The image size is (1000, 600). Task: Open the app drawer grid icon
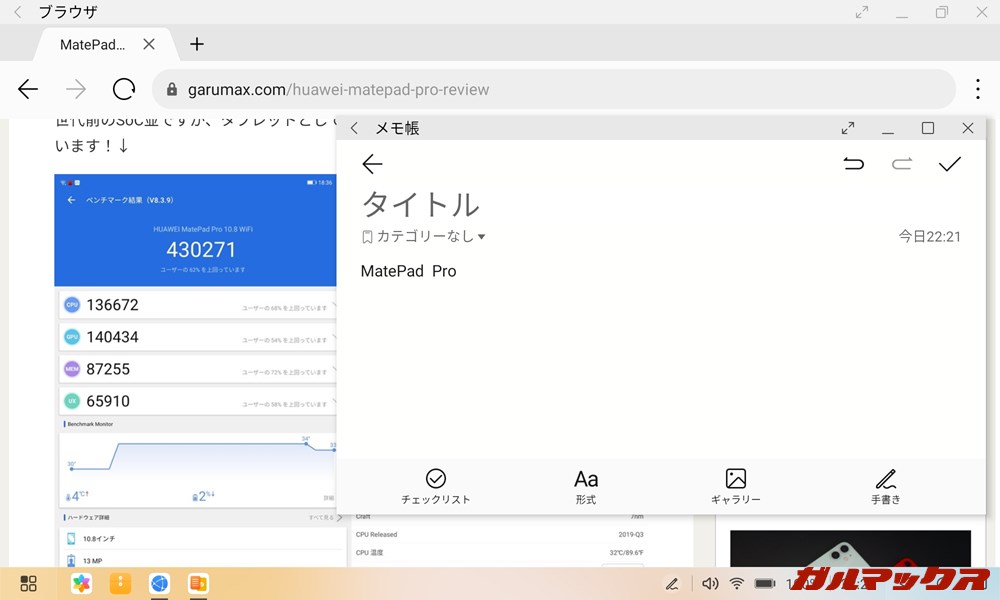[x=28, y=583]
